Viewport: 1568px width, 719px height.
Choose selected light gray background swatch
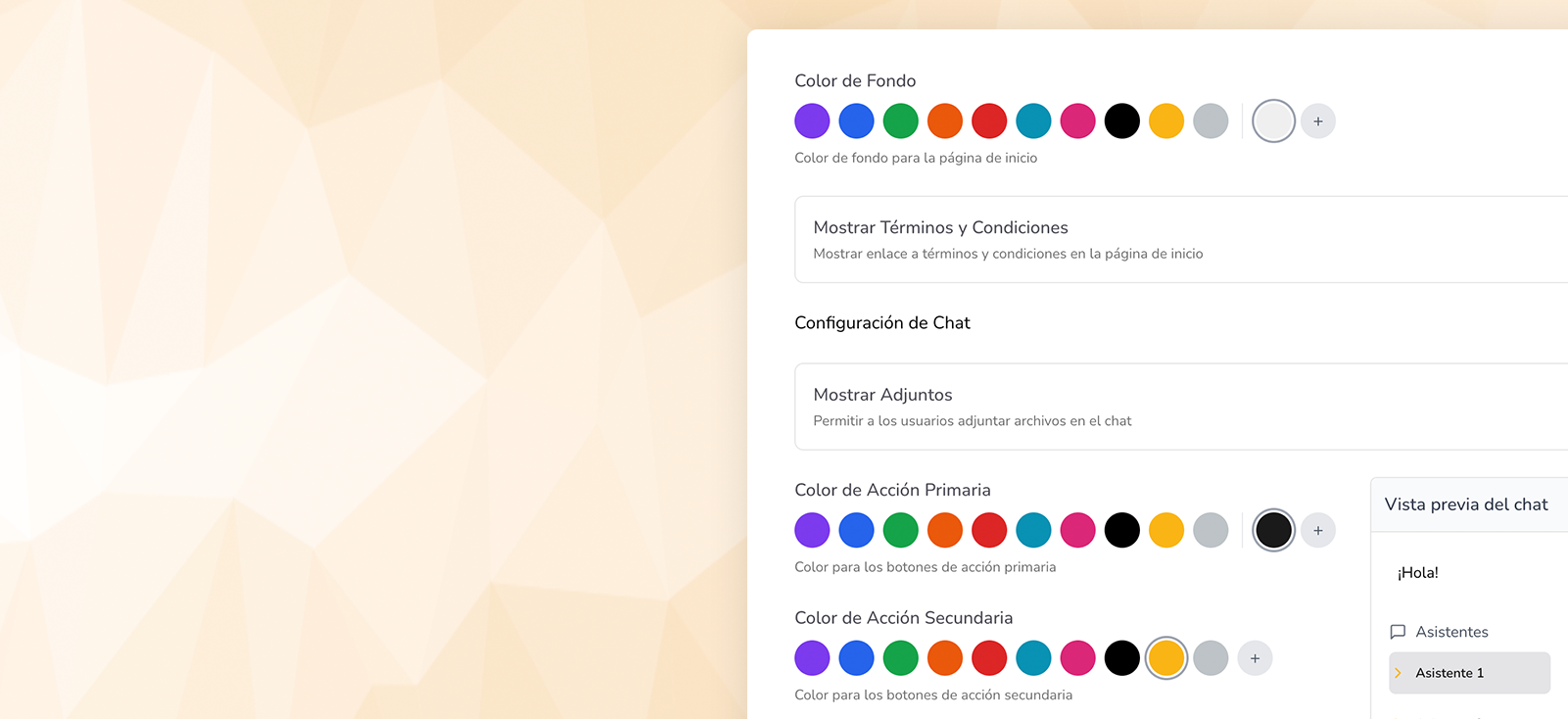(x=1273, y=121)
